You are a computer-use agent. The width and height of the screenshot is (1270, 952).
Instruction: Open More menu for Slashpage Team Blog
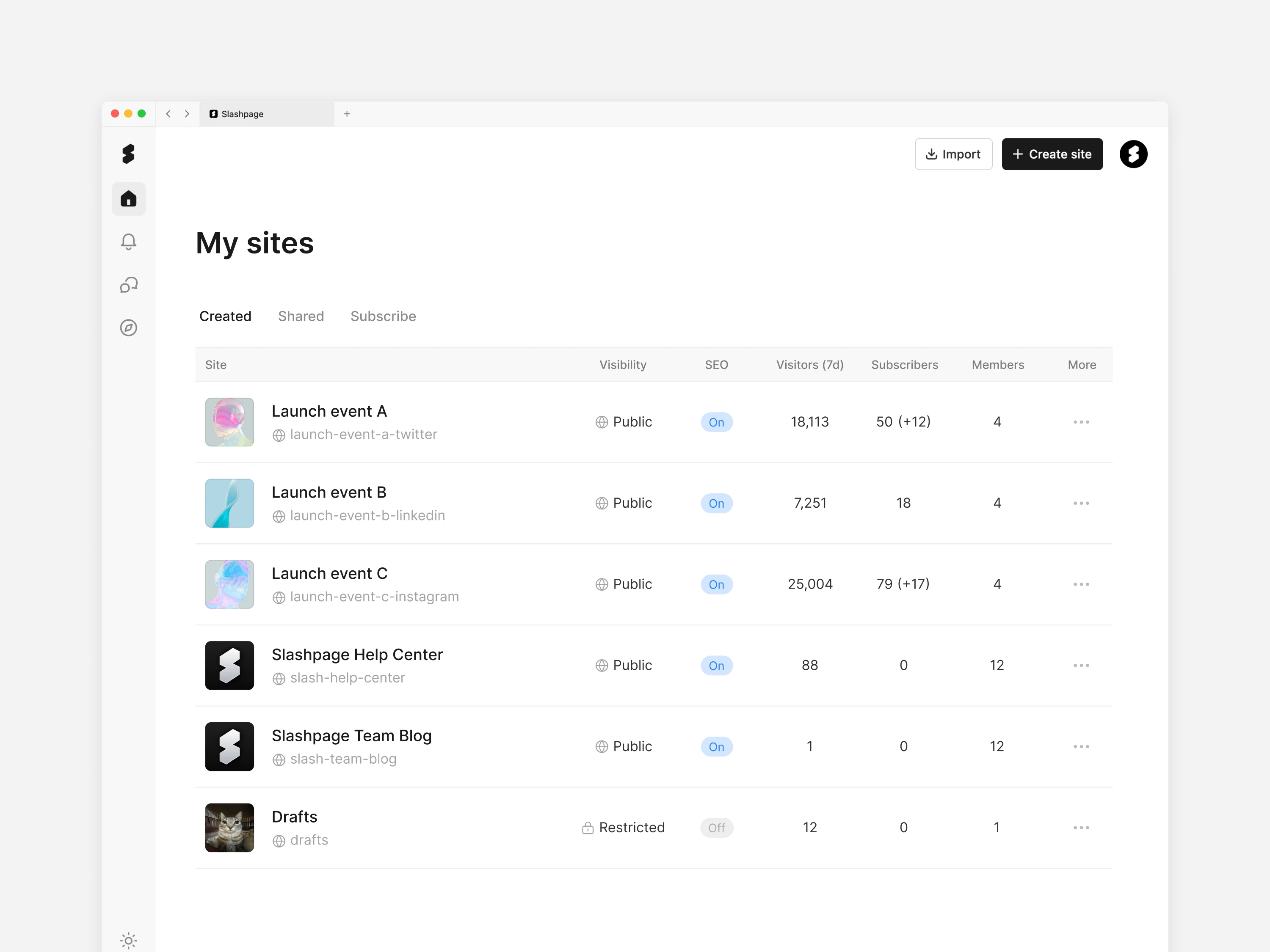click(1081, 746)
